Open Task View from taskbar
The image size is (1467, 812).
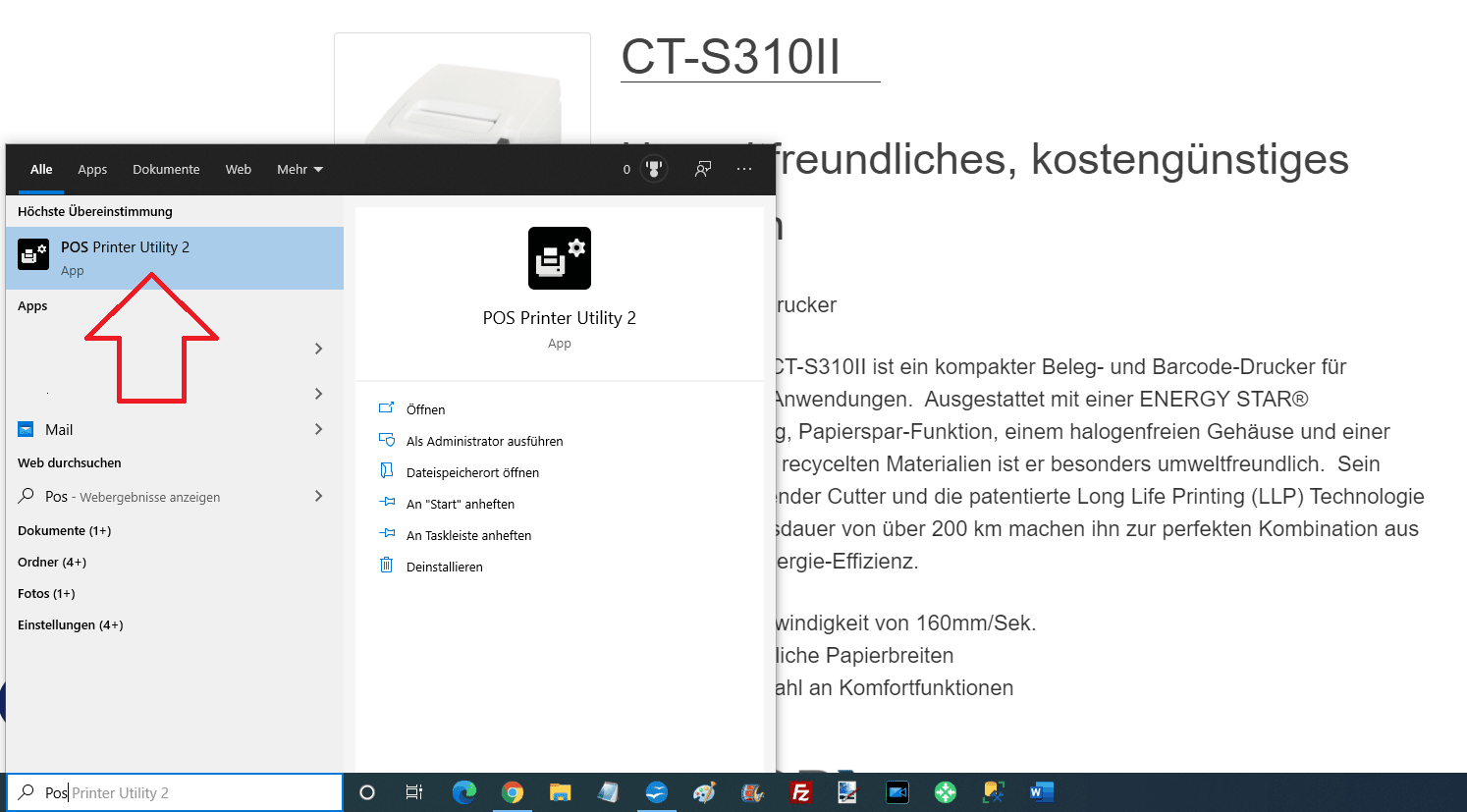[414, 792]
